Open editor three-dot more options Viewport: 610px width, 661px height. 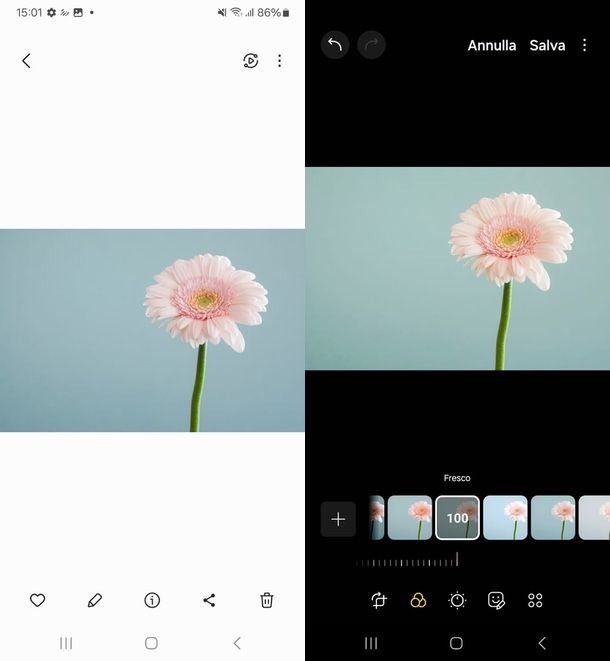584,45
